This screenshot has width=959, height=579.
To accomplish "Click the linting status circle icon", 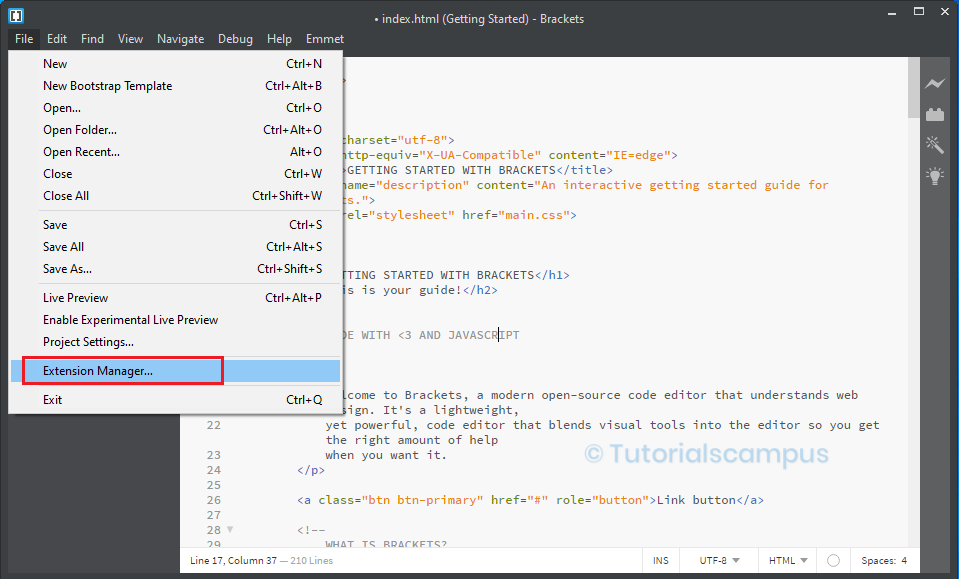I will click(x=833, y=561).
